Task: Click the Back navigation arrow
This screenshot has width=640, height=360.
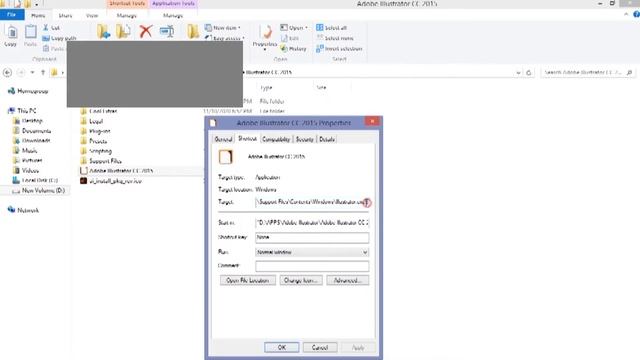Action: pyautogui.click(x=7, y=73)
